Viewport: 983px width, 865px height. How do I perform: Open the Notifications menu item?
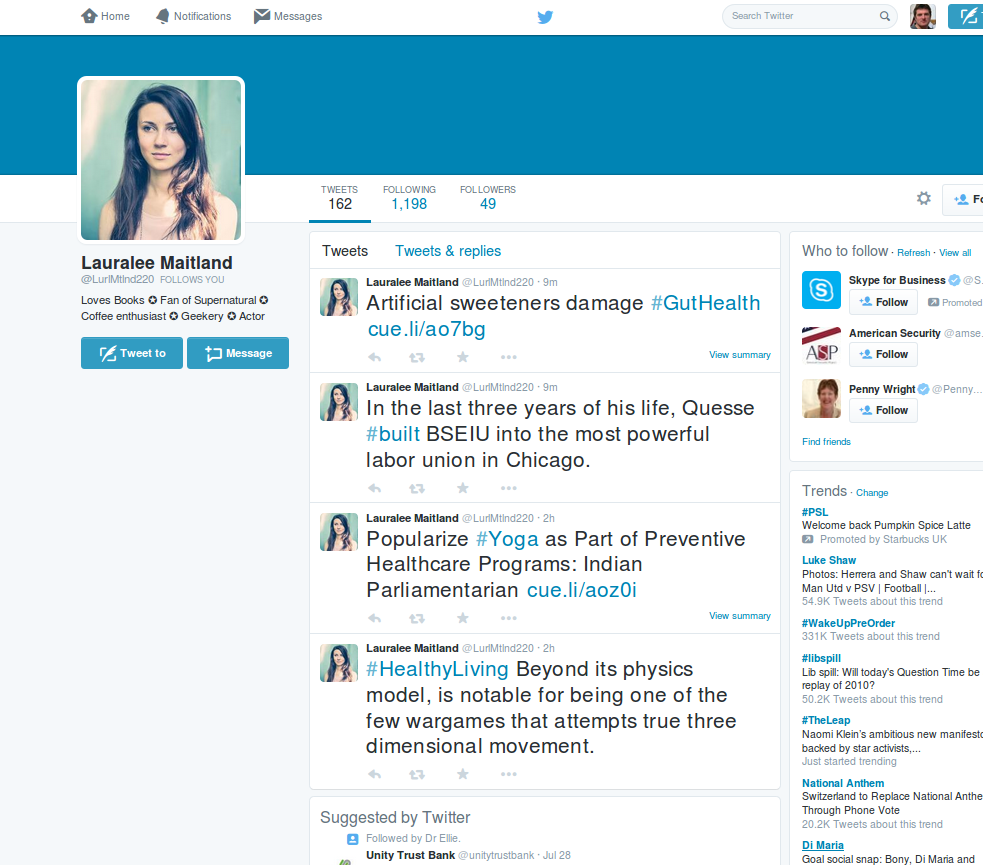click(x=193, y=16)
